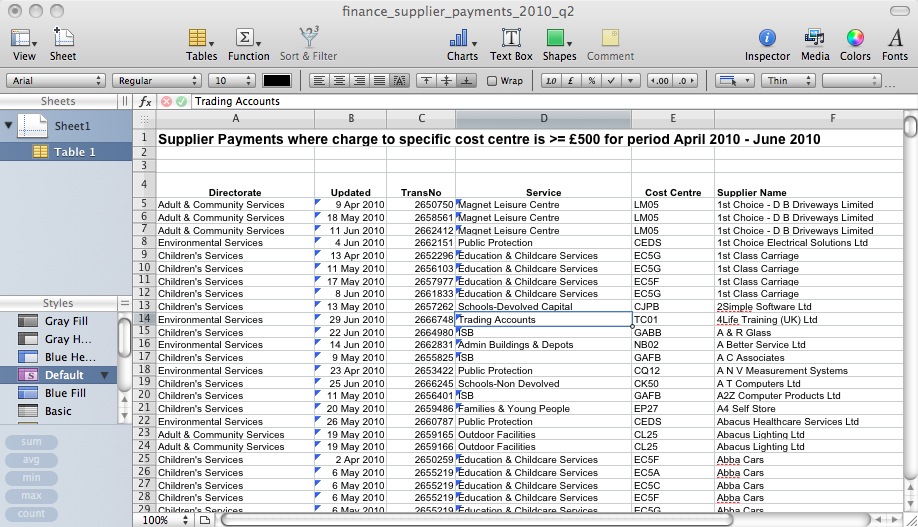Screen dimensions: 918x527
Task: Accept formula edit with green checkmark
Action: [x=181, y=101]
